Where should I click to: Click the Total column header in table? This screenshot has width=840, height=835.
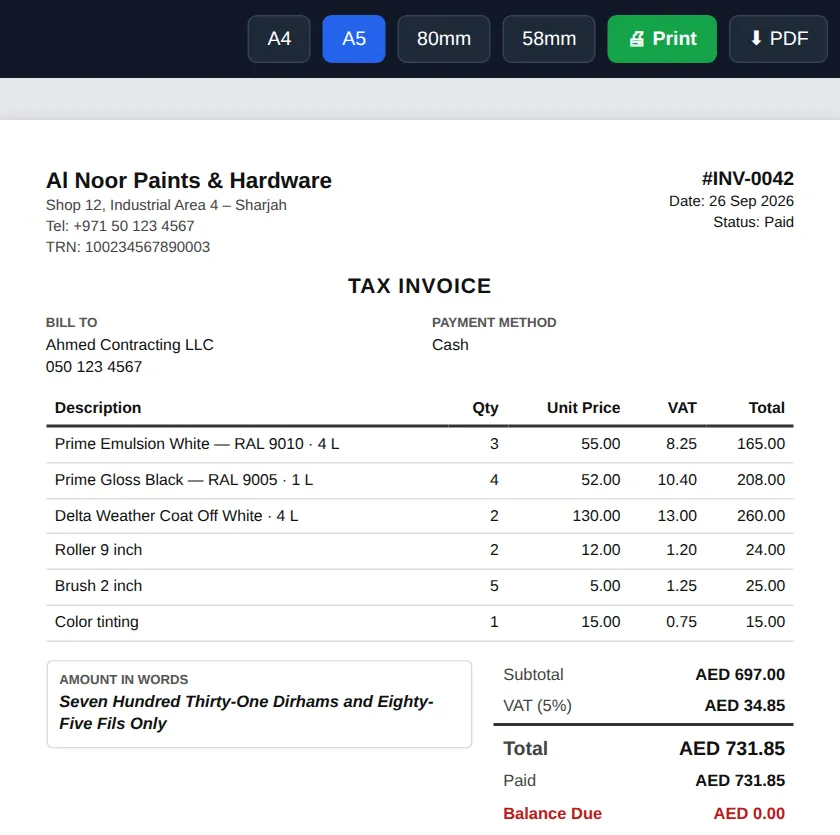coord(767,408)
